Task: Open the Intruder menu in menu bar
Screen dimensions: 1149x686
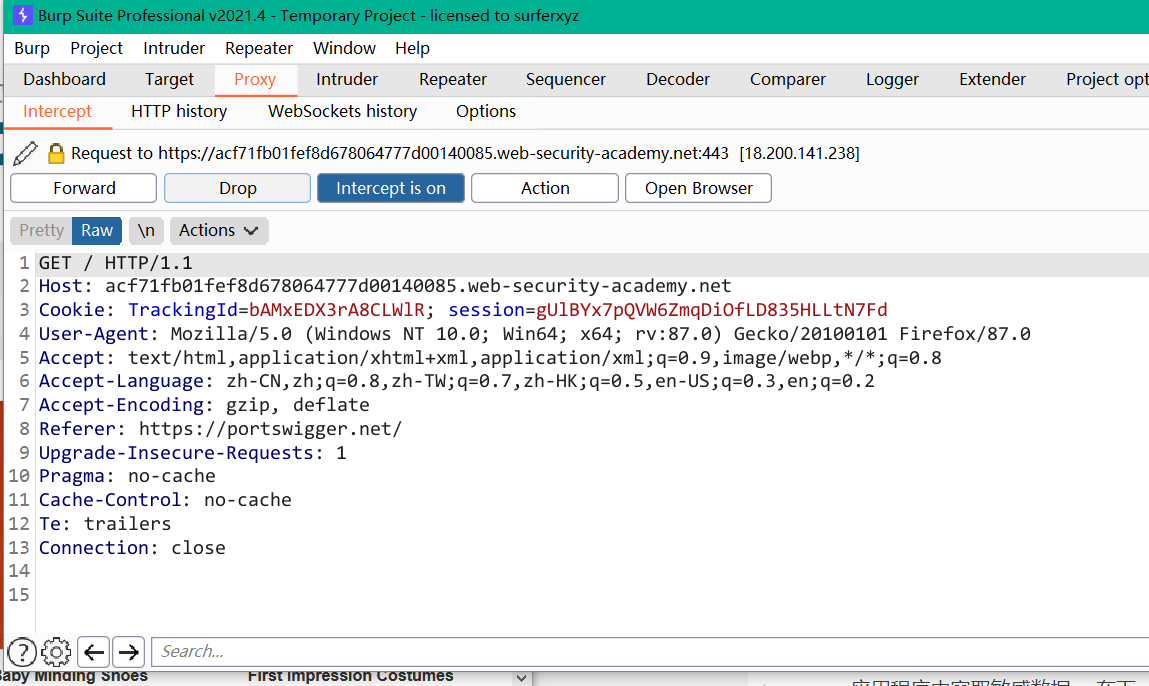Action: [x=174, y=48]
